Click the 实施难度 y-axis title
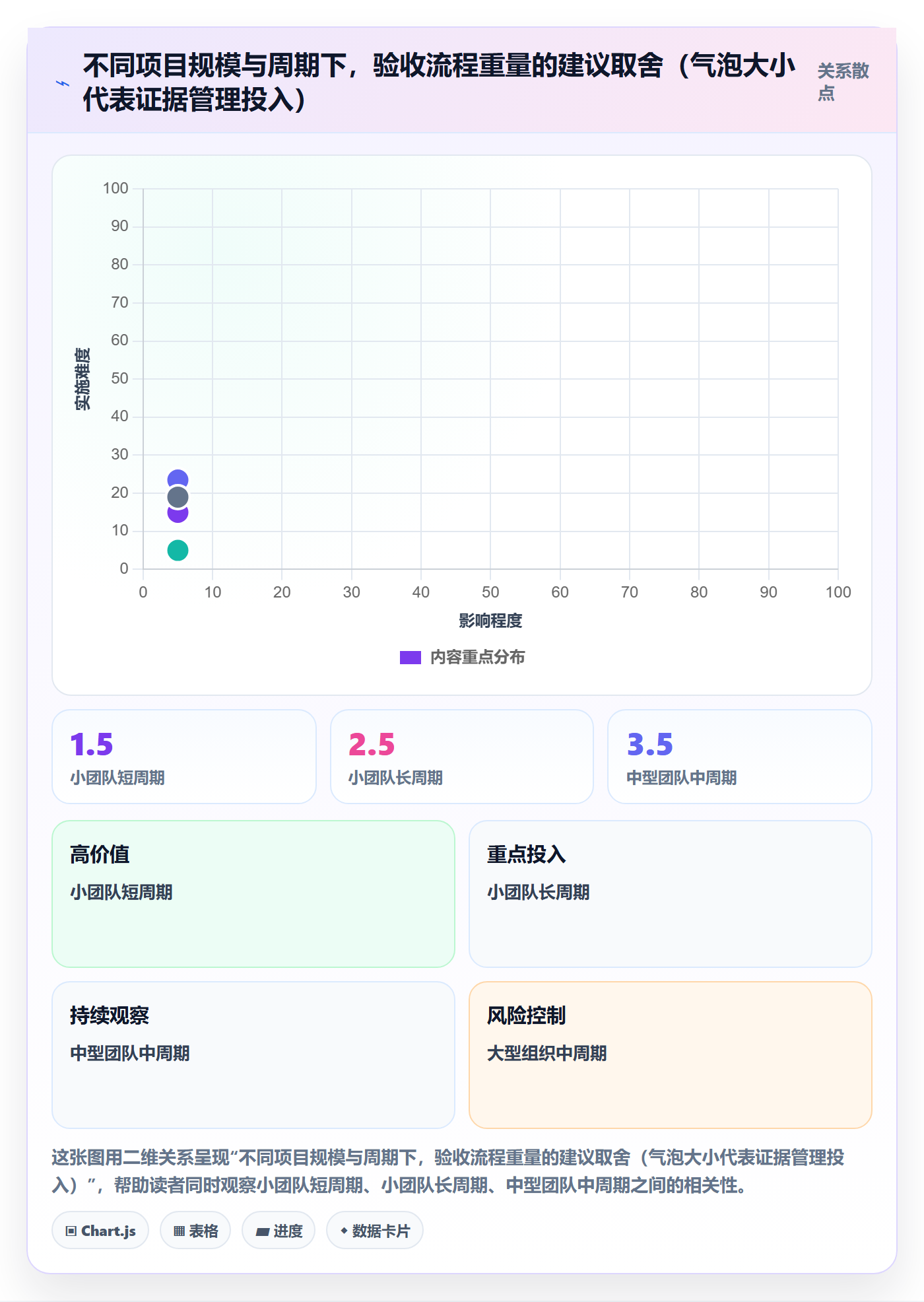 (82, 379)
